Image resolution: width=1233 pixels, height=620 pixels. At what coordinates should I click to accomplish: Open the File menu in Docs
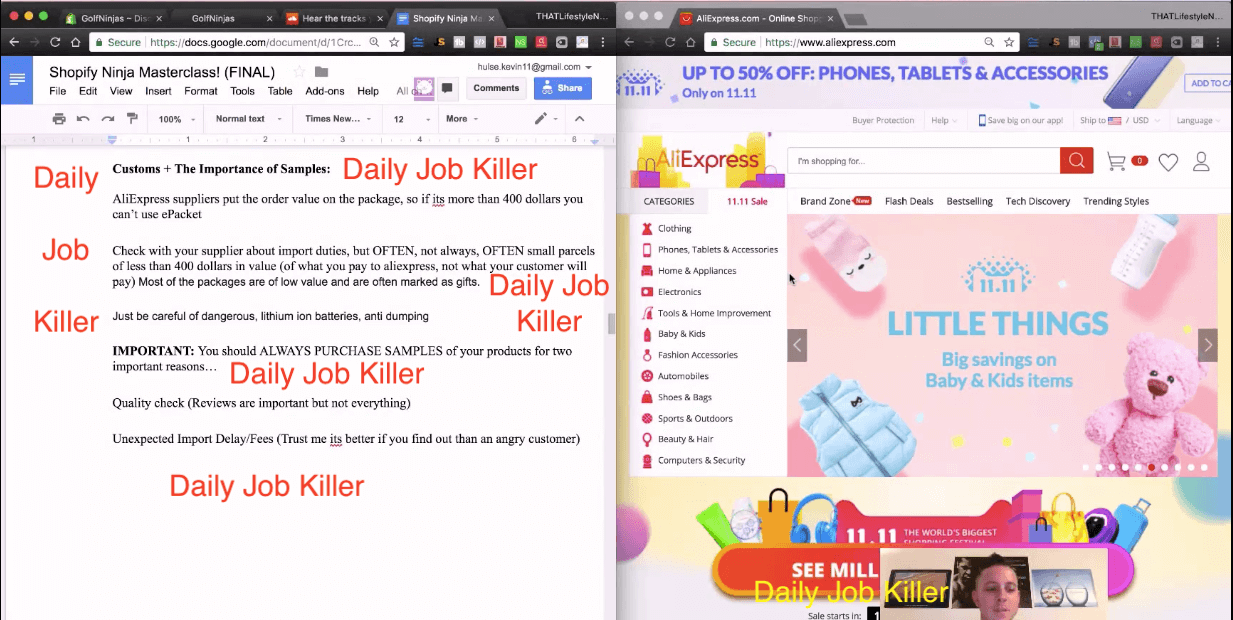(x=58, y=91)
